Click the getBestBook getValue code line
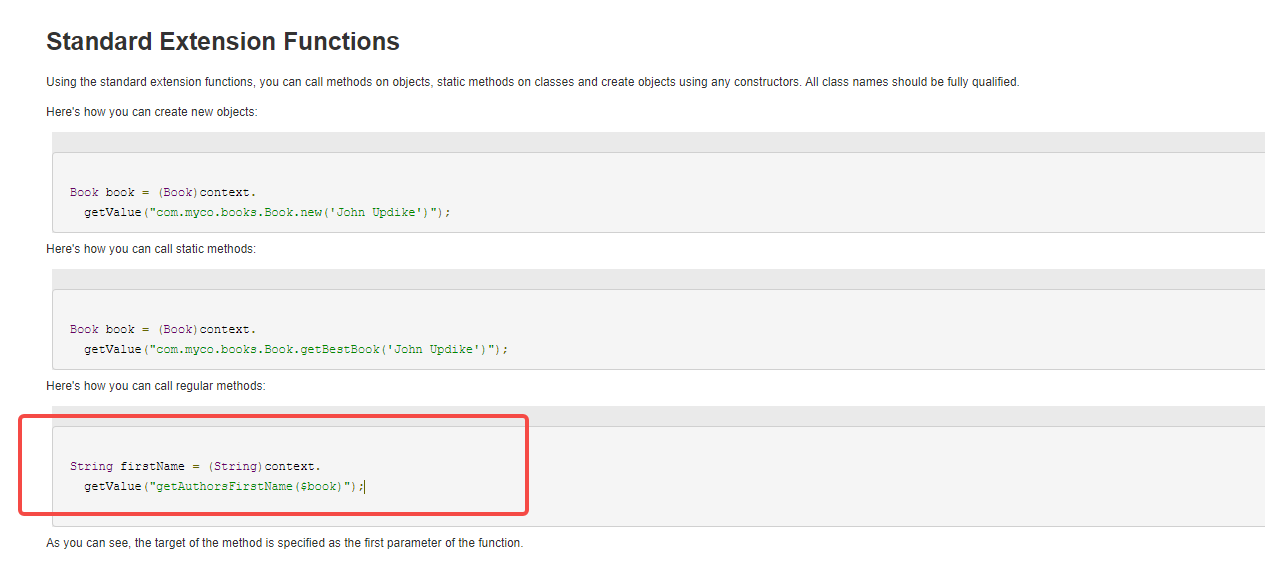The width and height of the screenshot is (1265, 561). 296,349
